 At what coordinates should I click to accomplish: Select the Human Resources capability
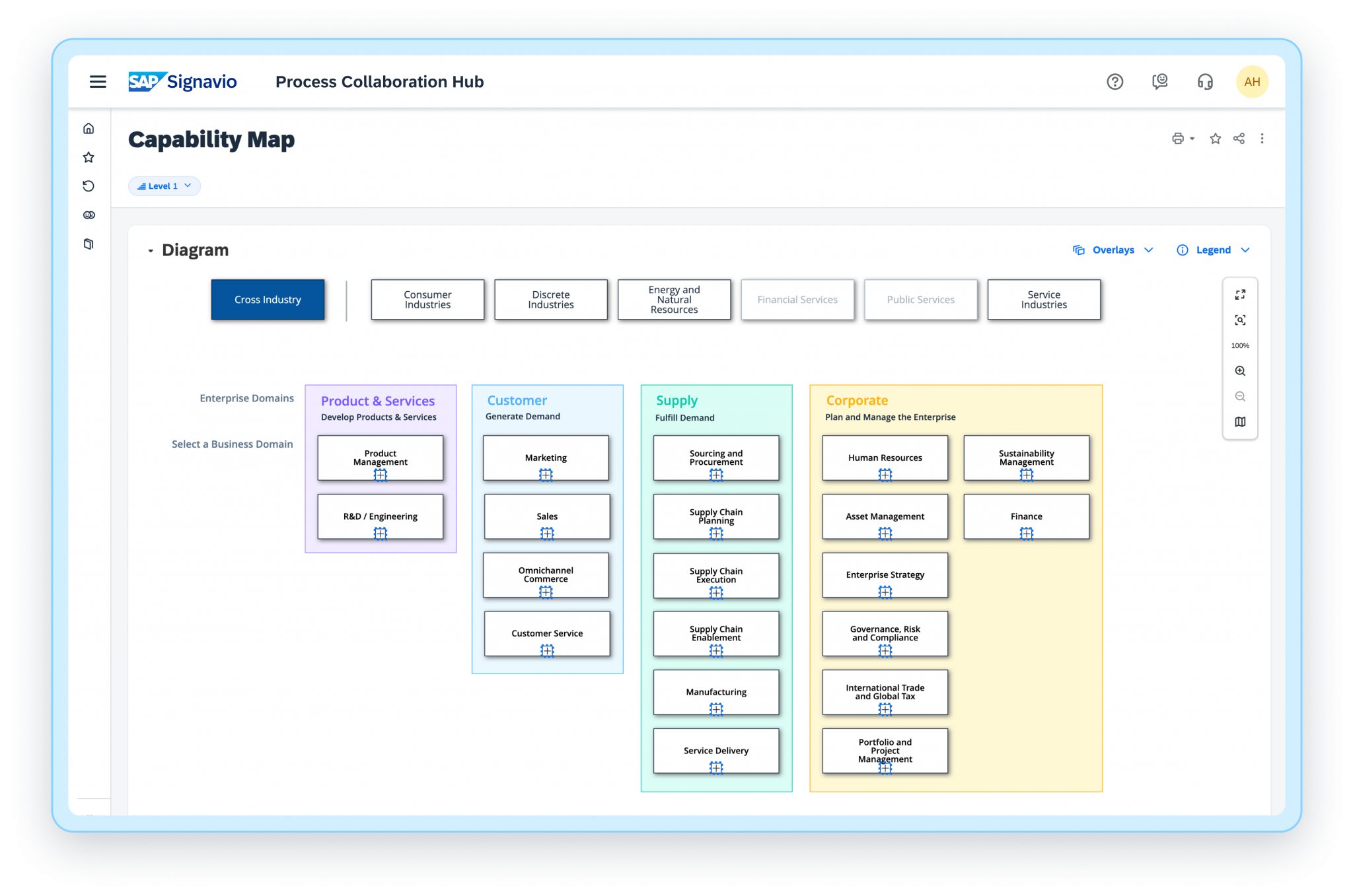coord(885,458)
